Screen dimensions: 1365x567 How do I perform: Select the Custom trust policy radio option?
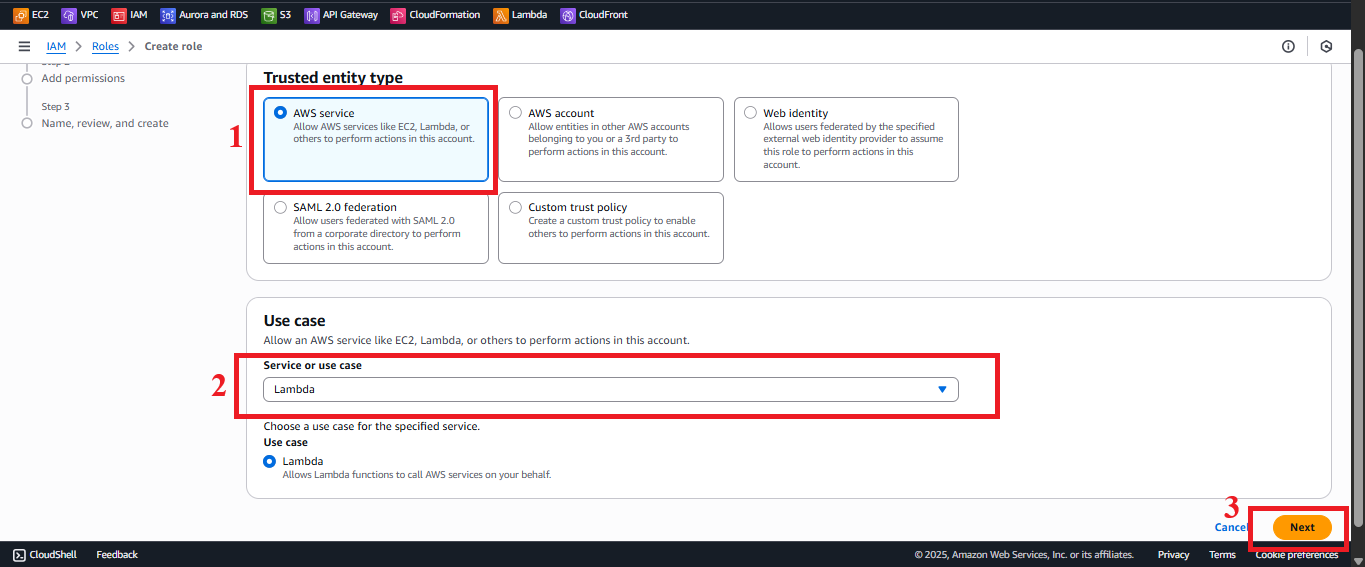point(515,207)
